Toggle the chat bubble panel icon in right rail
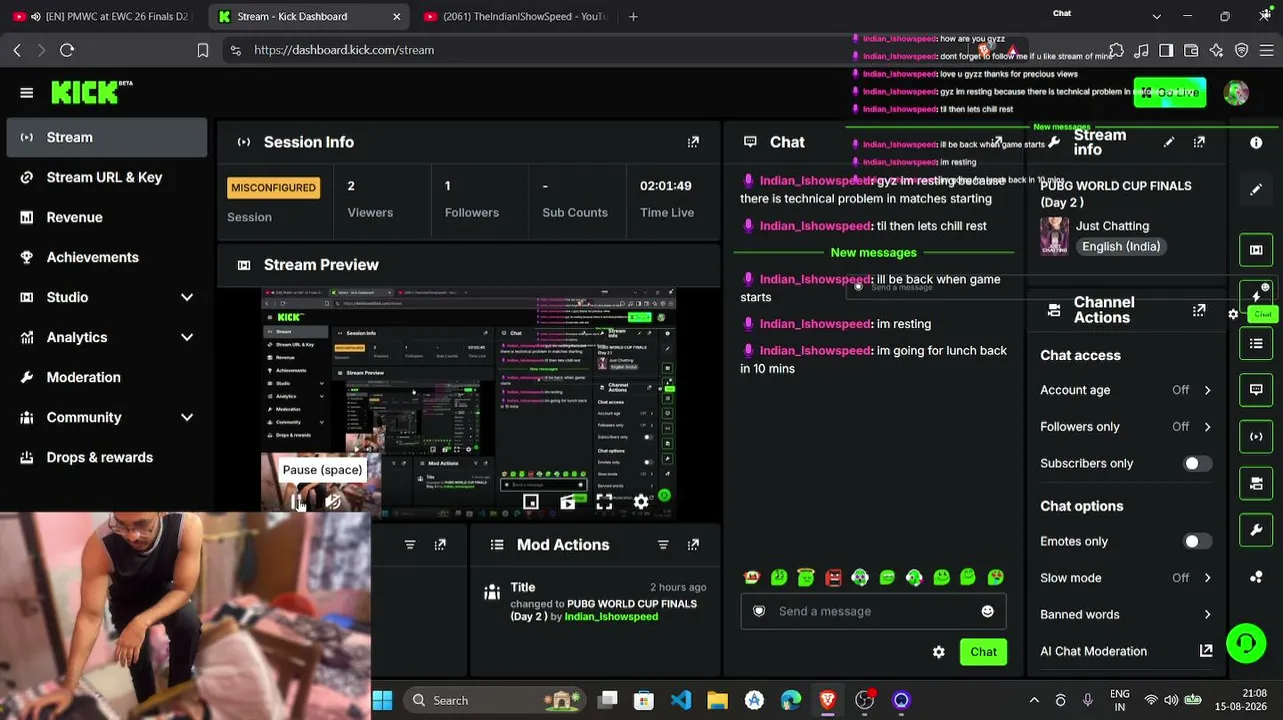 coord(1256,390)
